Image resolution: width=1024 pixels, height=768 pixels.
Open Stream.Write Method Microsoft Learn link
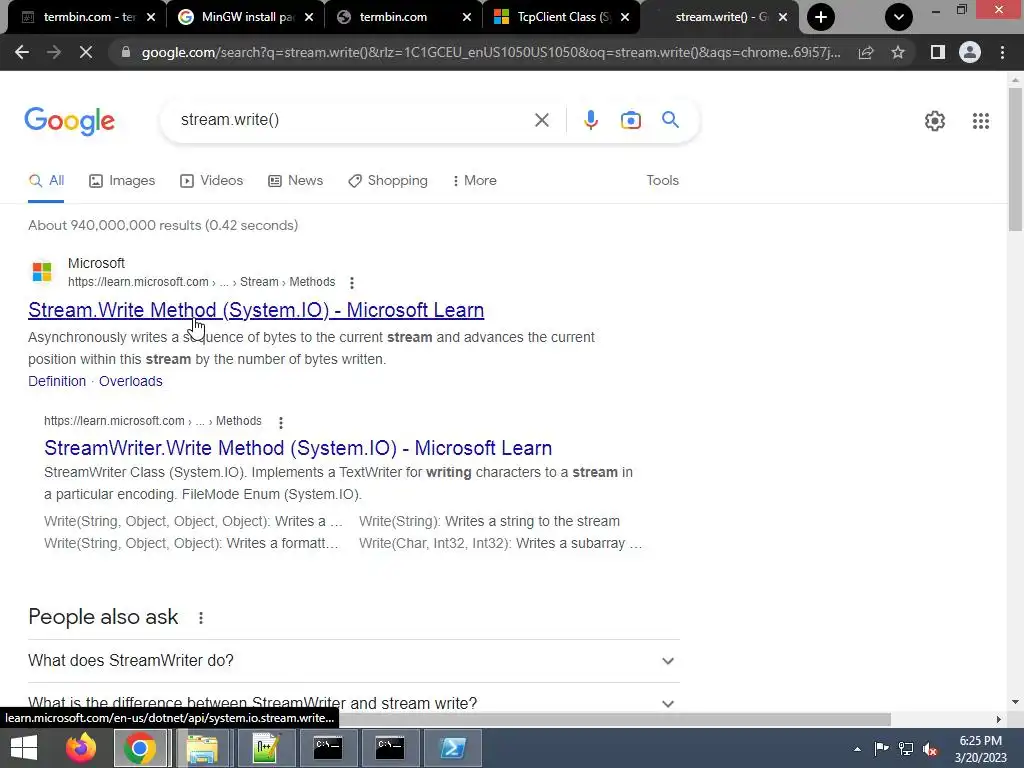[x=256, y=310]
